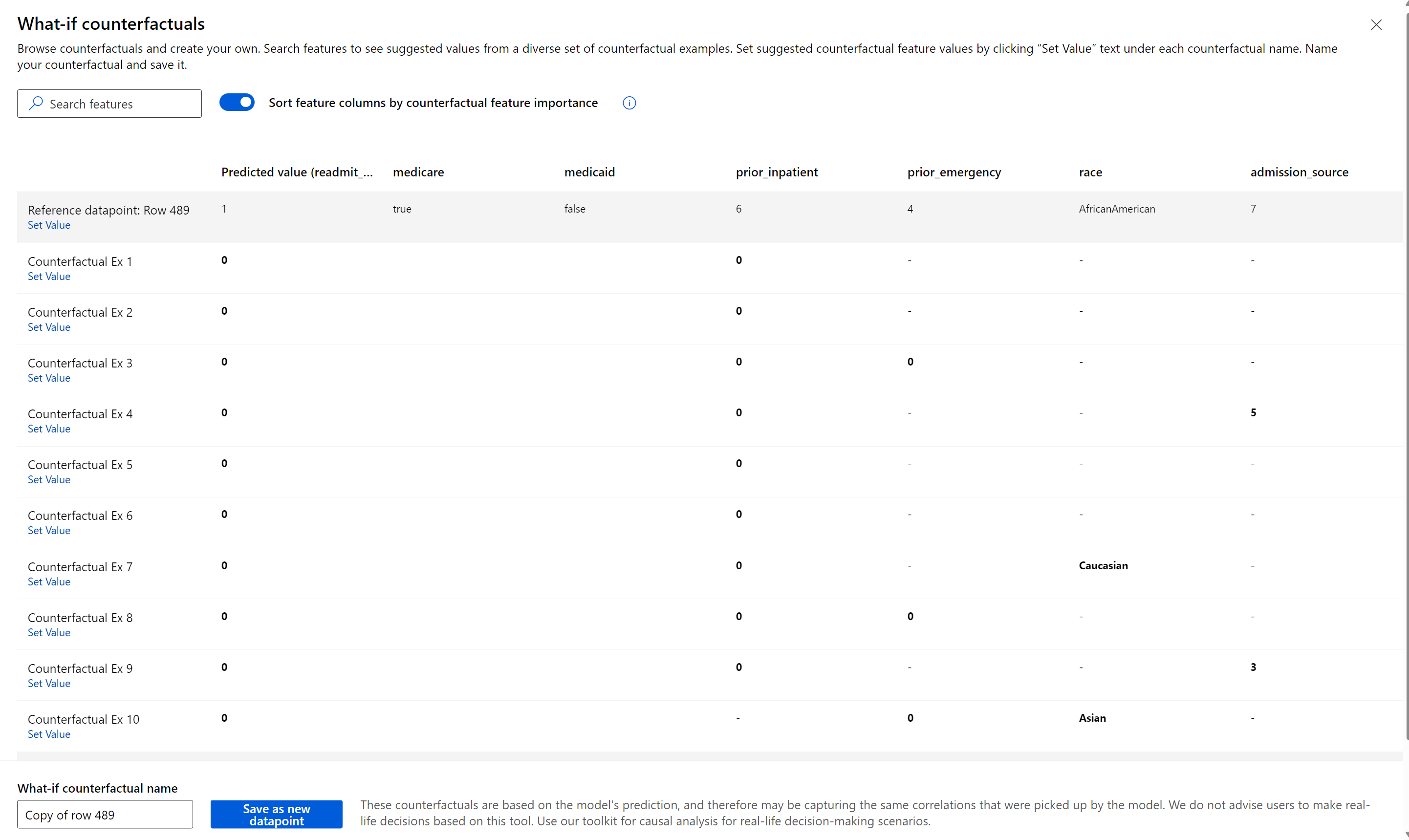Image resolution: width=1409 pixels, height=840 pixels.
Task: Toggle Sort feature columns by counterfactual importance
Action: point(237,103)
